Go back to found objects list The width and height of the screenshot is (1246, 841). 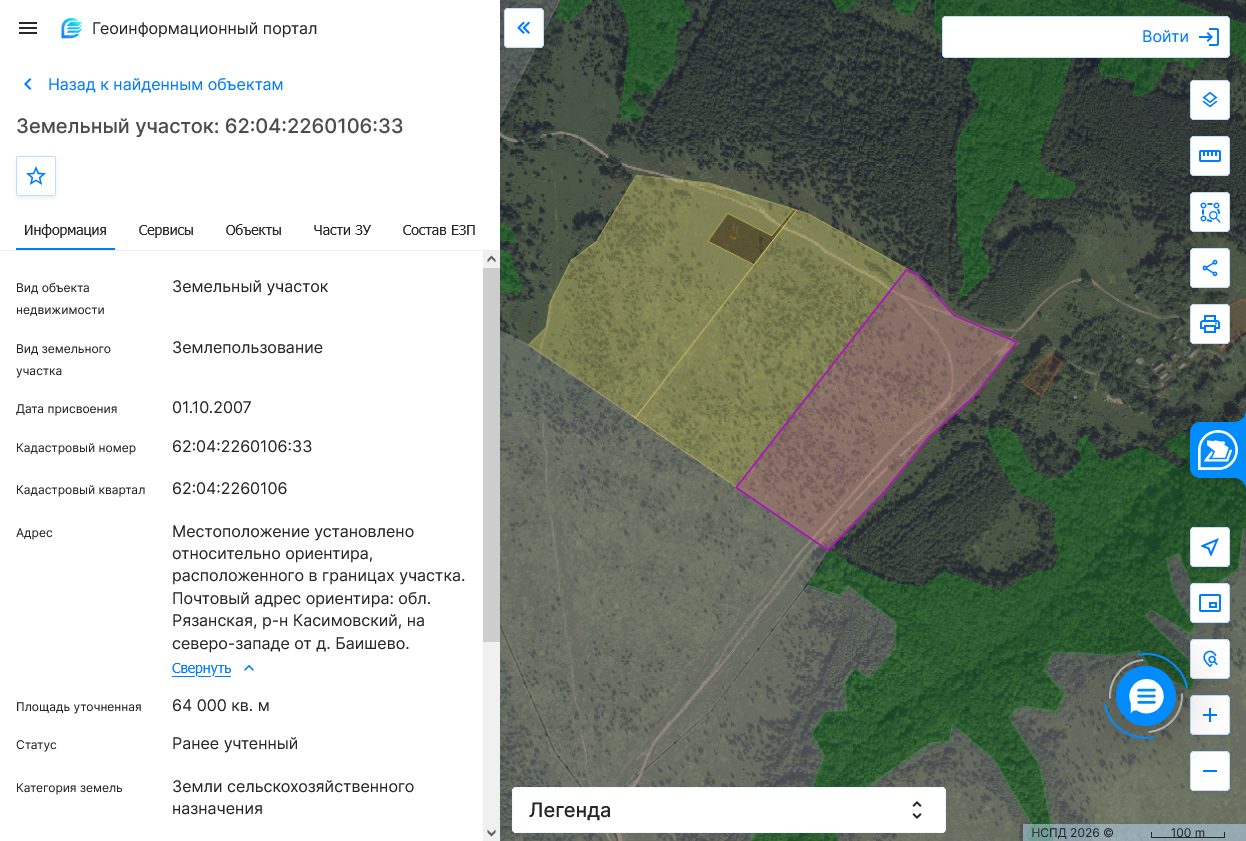tap(153, 84)
